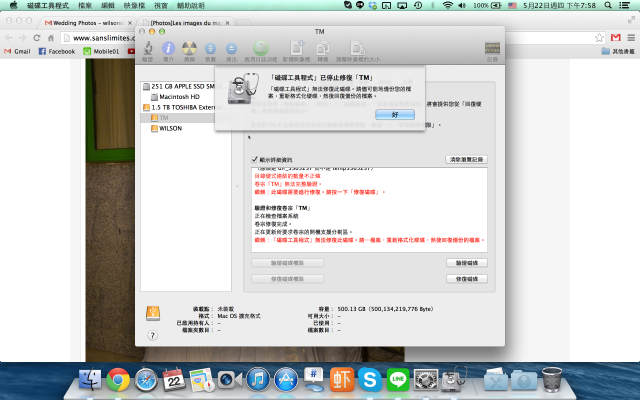This screenshot has width=640, height=400.
Task: Click Chrome's reload button
Action: (37, 38)
